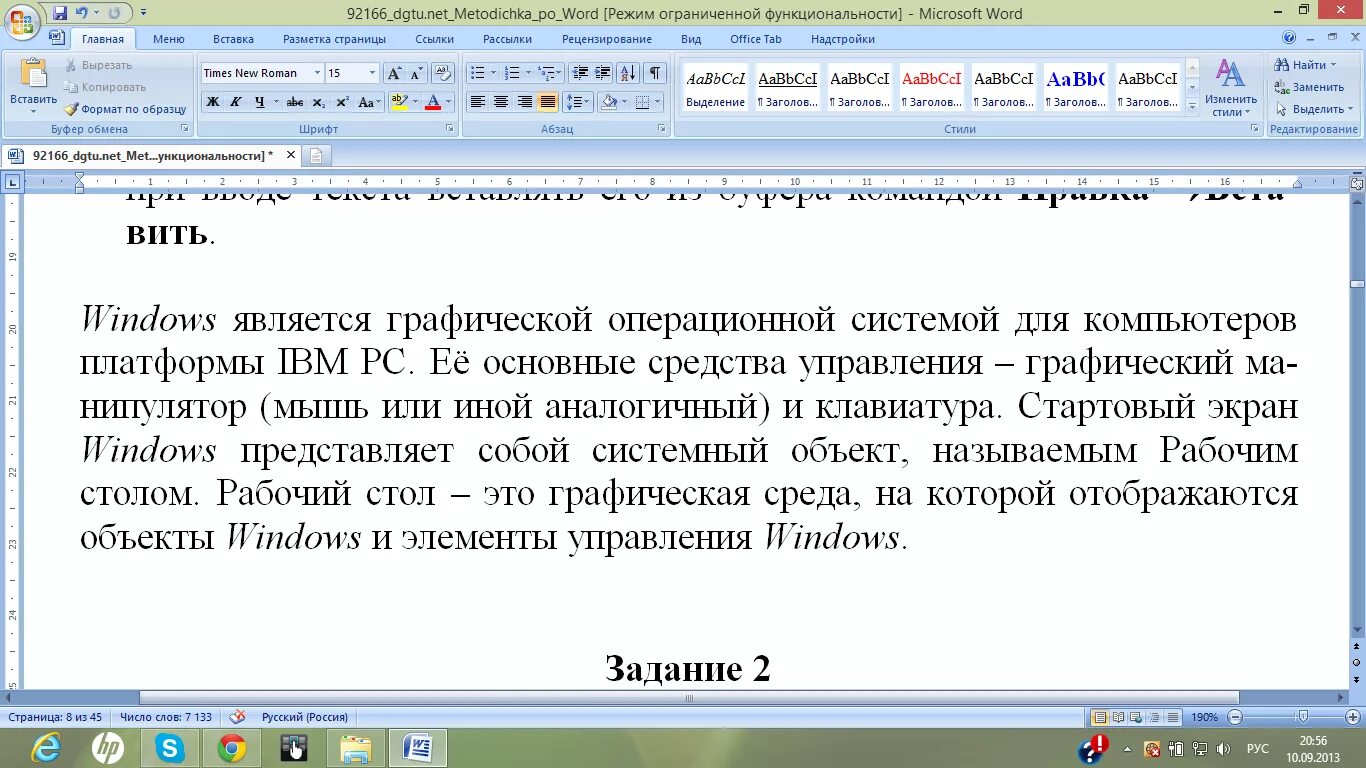Apply yellow text highlight color
This screenshot has width=1366, height=768.
coord(399,102)
